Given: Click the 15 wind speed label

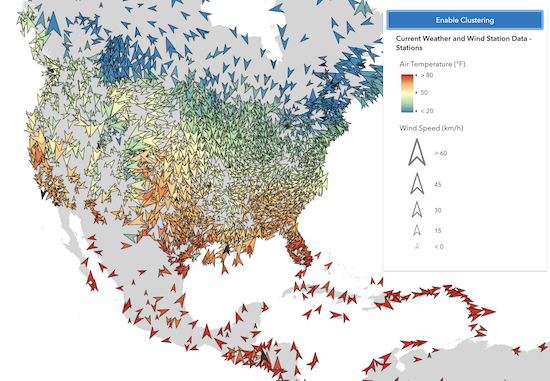Looking at the screenshot, I should (x=437, y=230).
